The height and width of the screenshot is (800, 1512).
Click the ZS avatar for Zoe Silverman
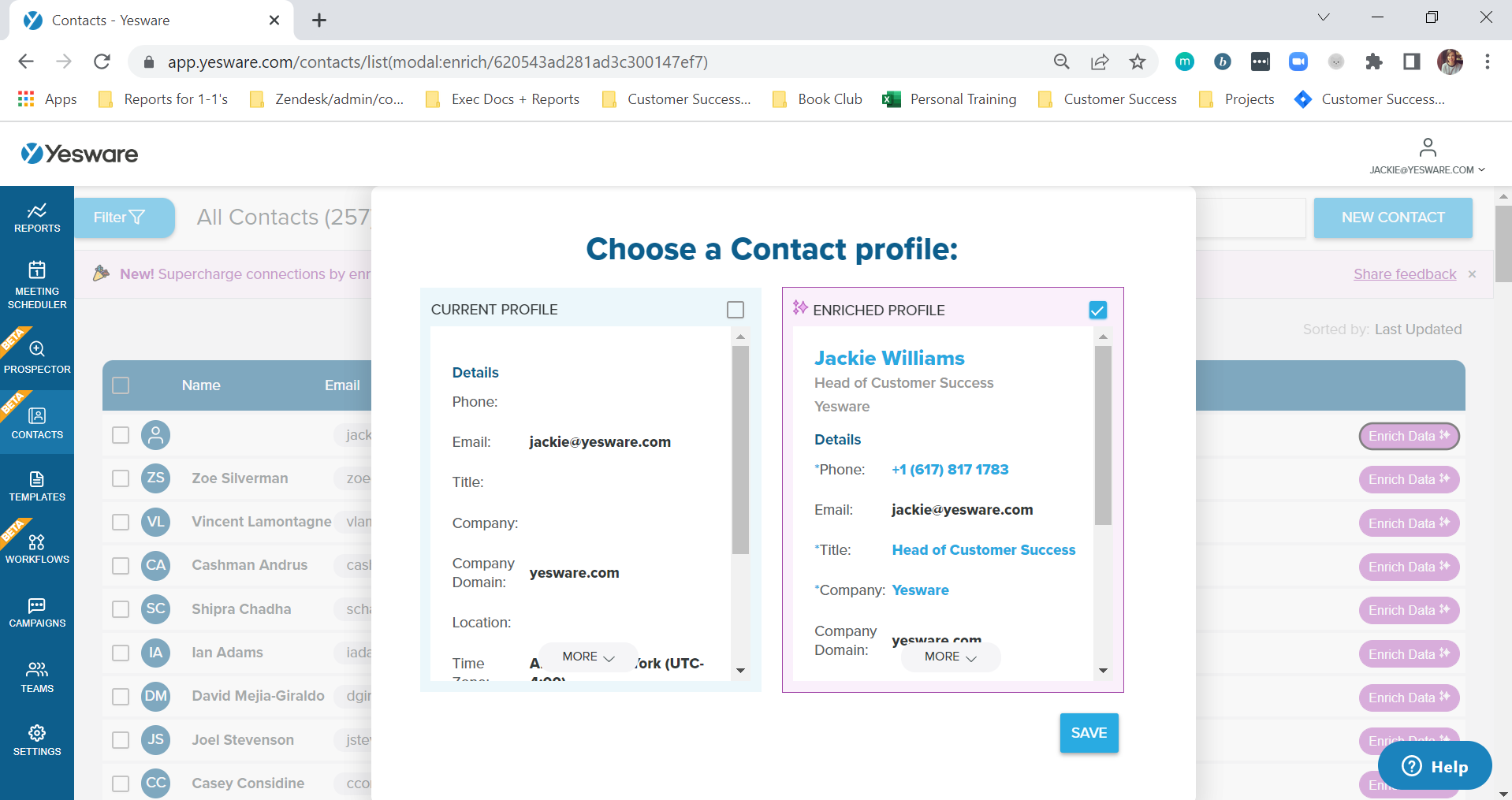tap(156, 478)
